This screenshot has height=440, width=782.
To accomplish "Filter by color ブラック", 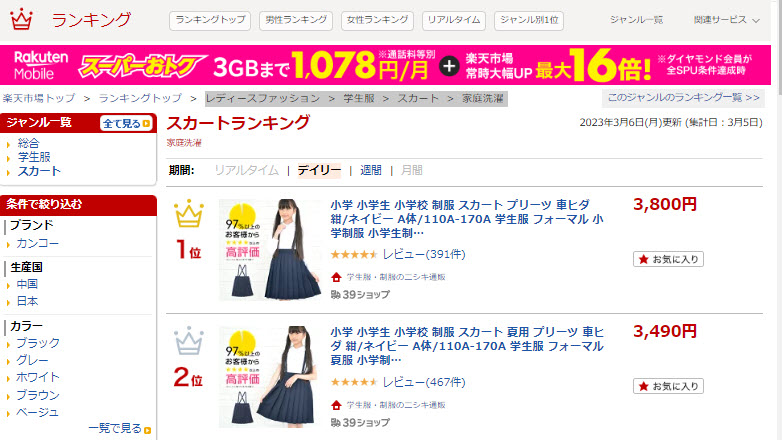I will tap(38, 343).
